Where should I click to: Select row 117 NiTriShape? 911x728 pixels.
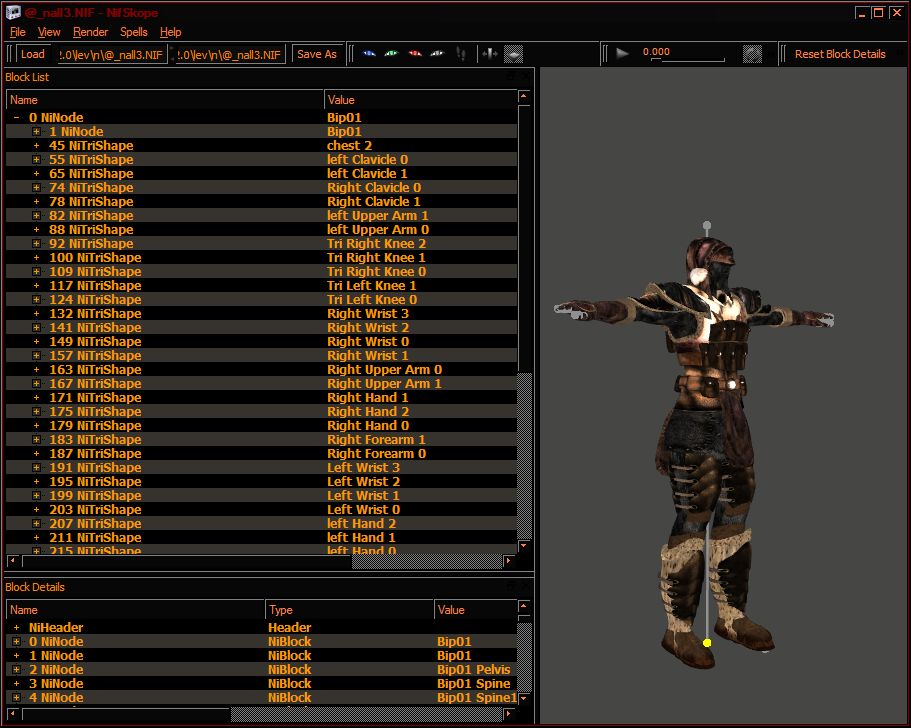click(x=261, y=285)
